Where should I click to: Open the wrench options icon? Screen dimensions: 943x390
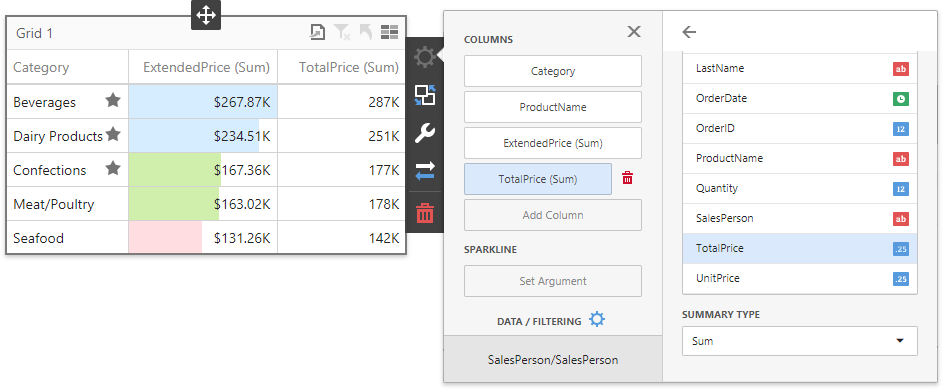point(425,133)
